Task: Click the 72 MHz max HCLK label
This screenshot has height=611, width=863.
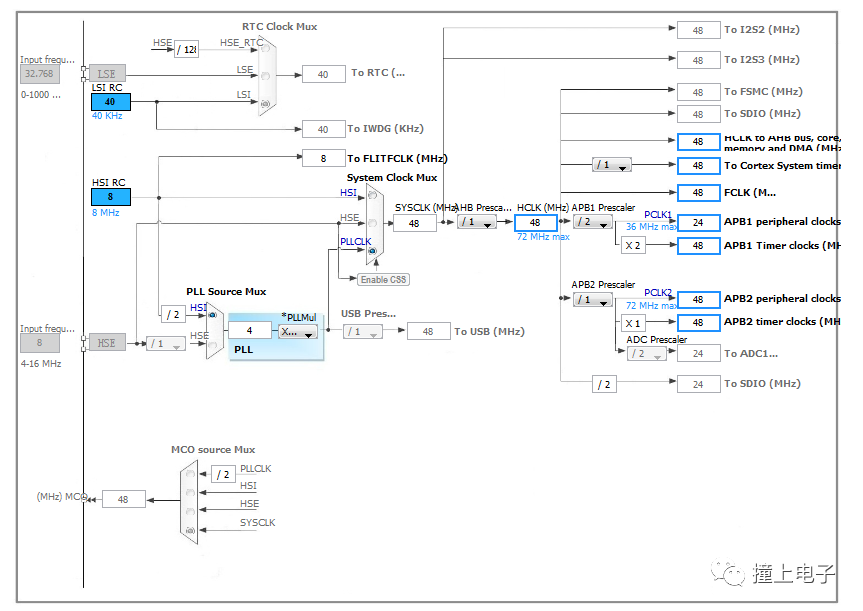Action: coord(543,237)
